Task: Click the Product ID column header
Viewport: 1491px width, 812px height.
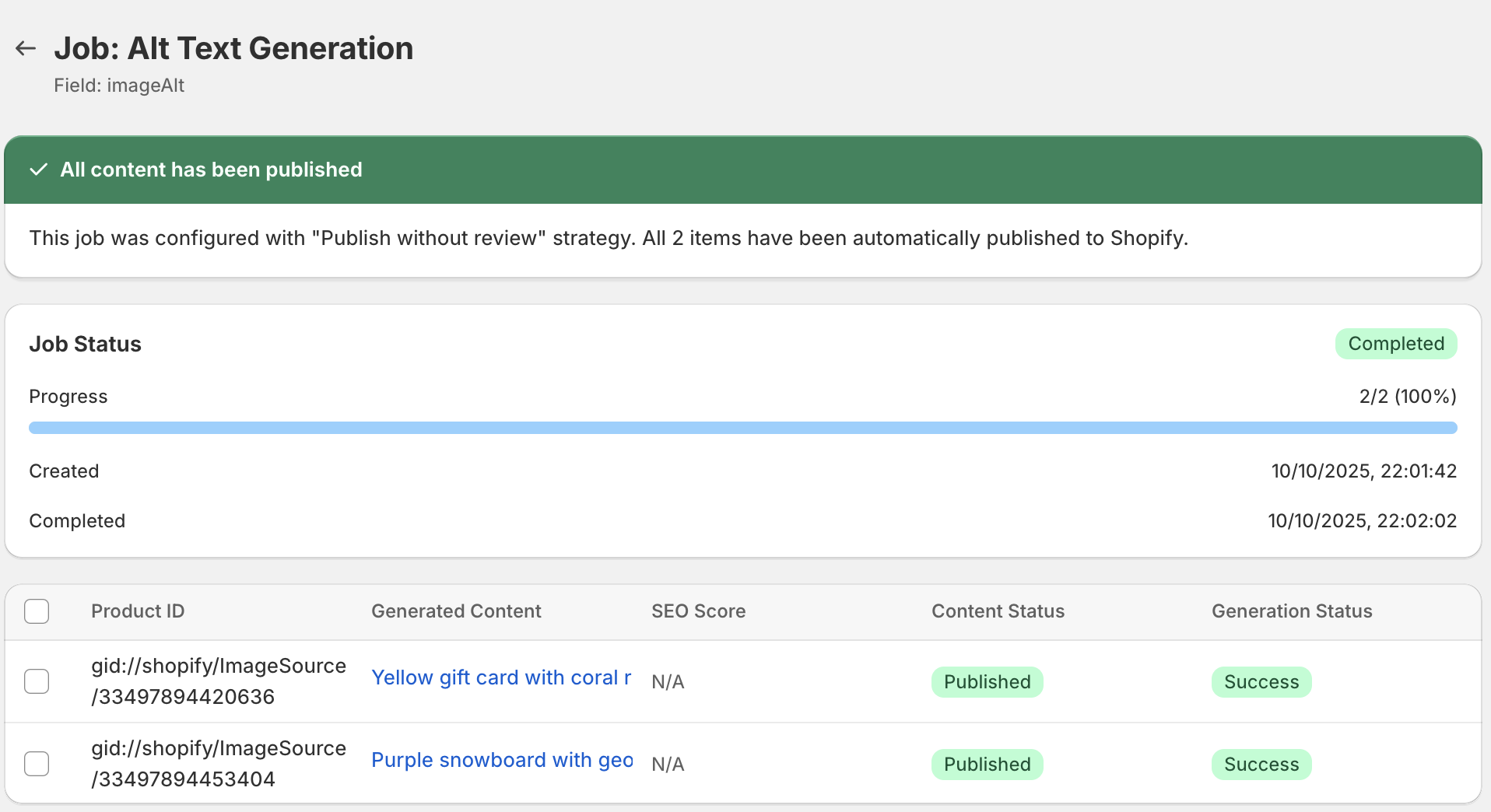Action: pyautogui.click(x=138, y=611)
